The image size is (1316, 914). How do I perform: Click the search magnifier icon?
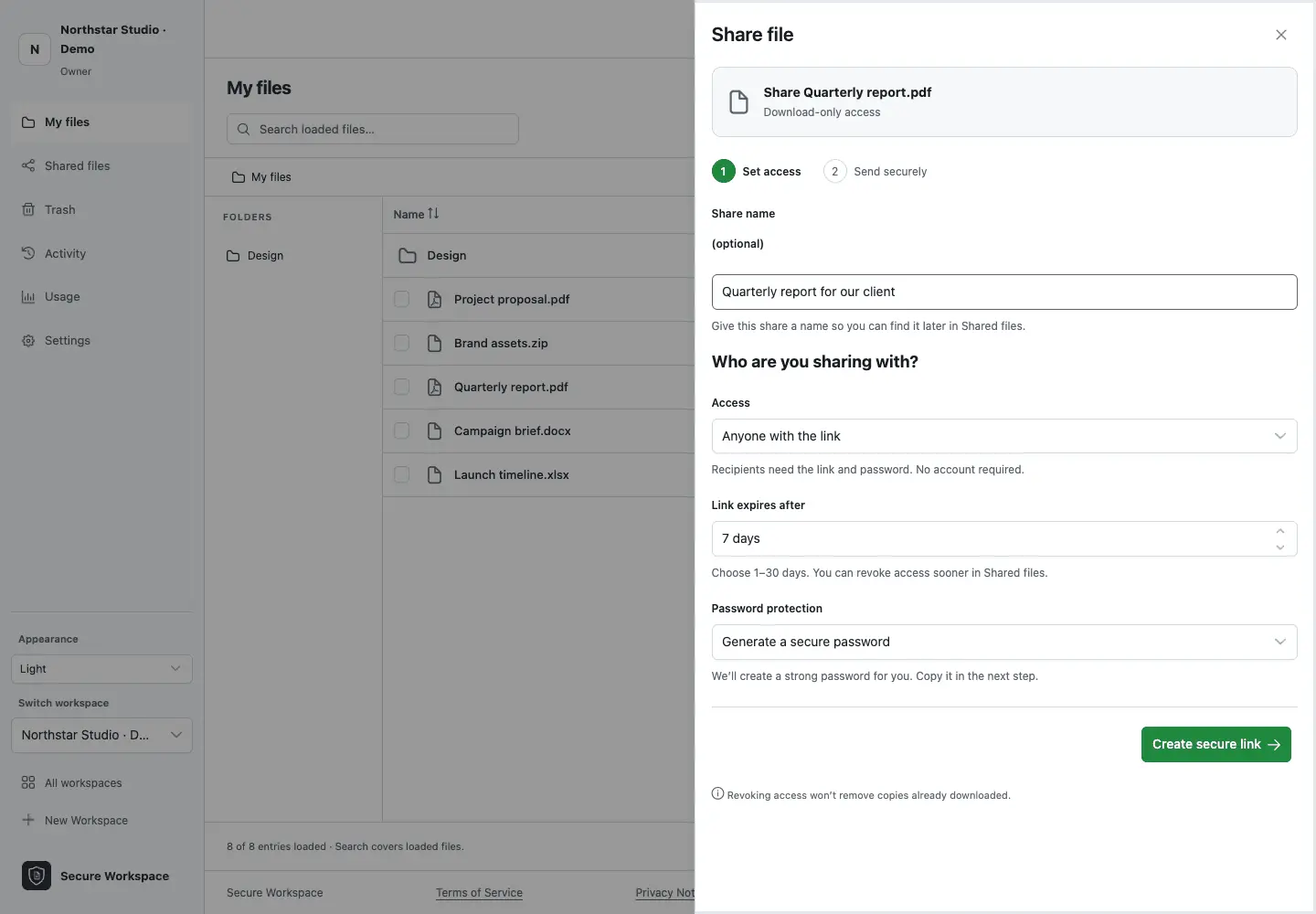pos(243,129)
